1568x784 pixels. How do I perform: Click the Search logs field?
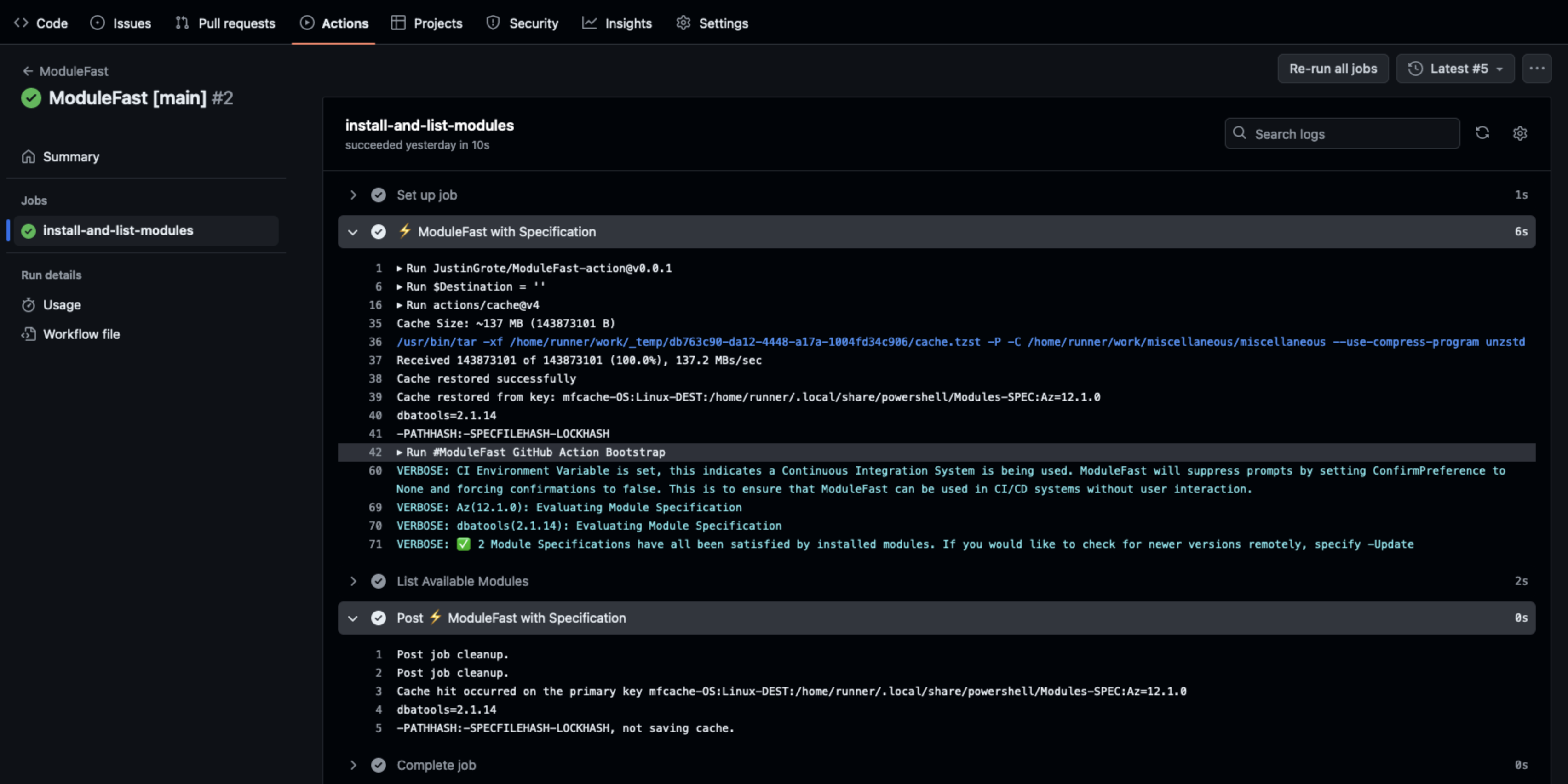pyautogui.click(x=1342, y=133)
